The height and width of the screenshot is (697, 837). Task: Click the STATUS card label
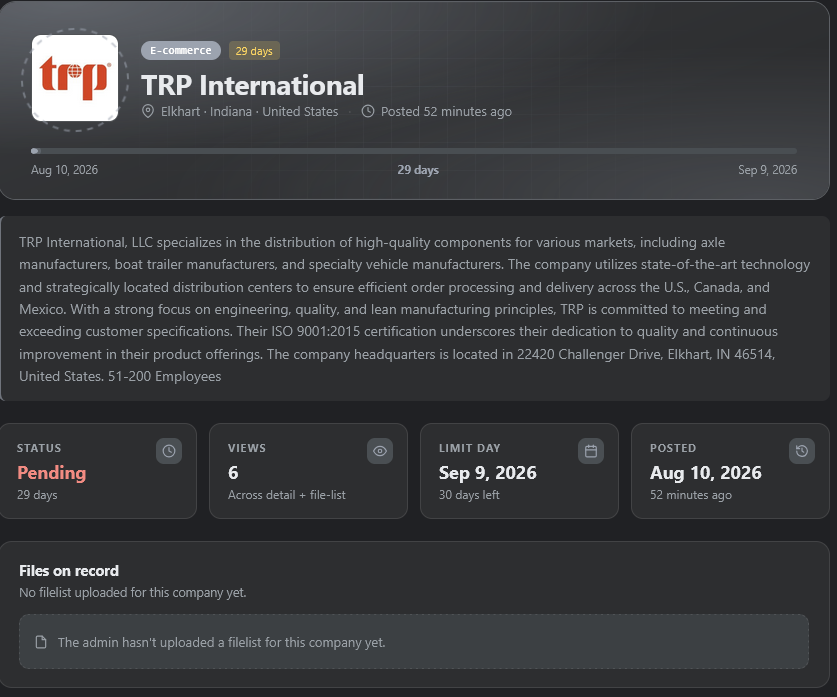tap(39, 448)
